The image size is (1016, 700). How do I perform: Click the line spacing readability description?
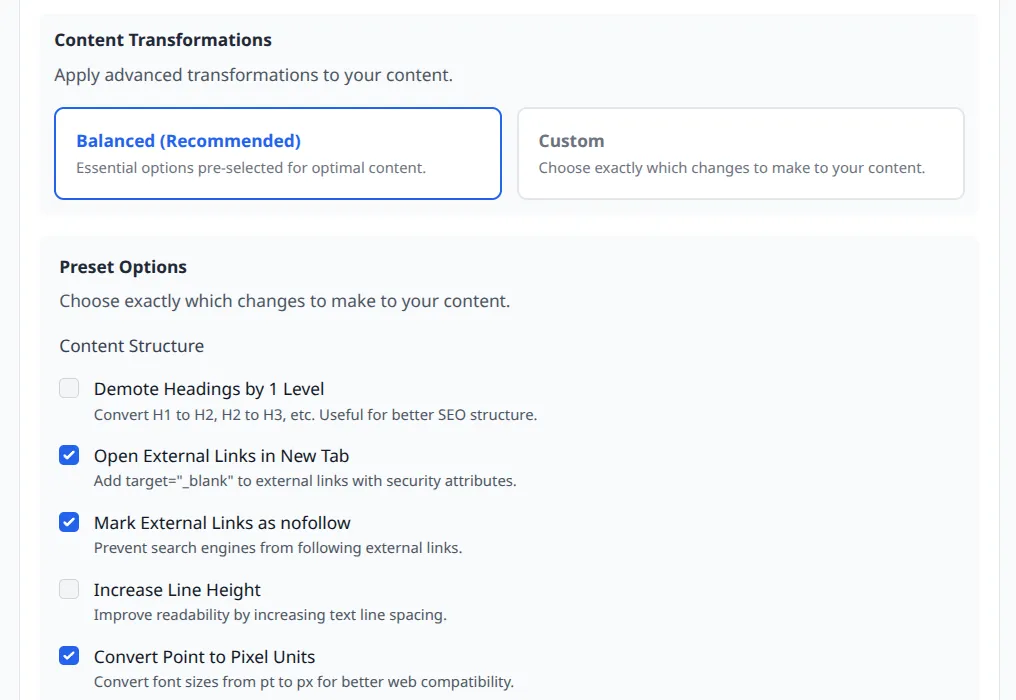click(x=268, y=615)
